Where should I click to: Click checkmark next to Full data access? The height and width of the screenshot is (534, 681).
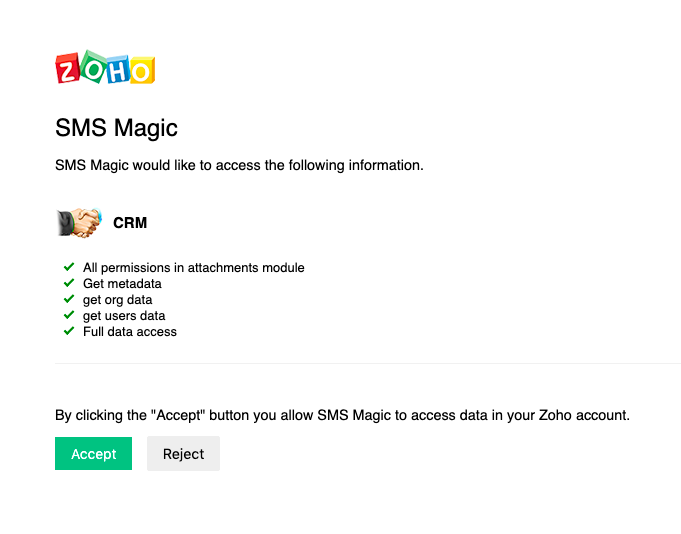[69, 331]
